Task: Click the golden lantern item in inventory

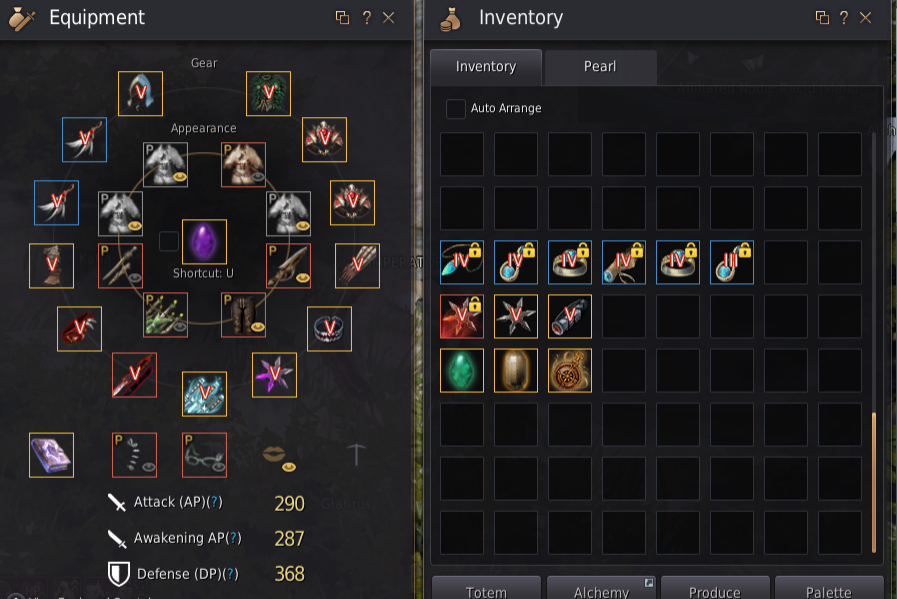Action: [x=515, y=371]
